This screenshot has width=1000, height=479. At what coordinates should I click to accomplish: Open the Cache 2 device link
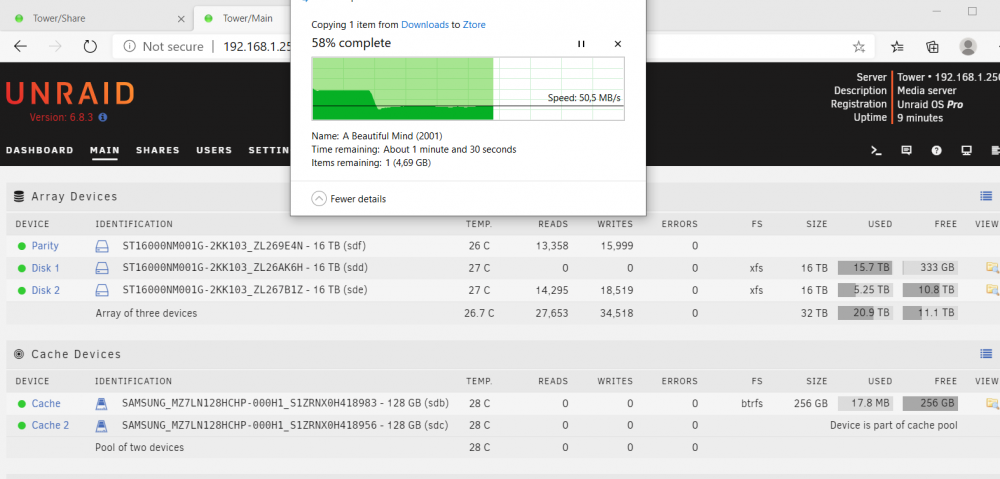[x=50, y=425]
